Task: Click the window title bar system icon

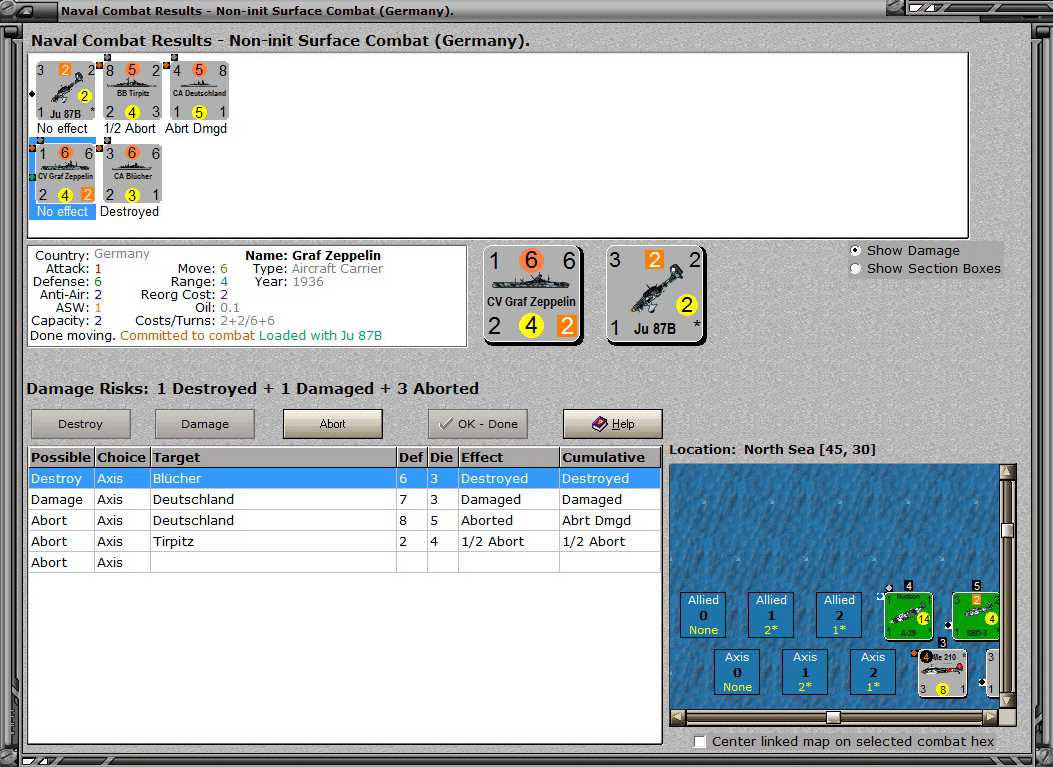Action: [x=25, y=10]
